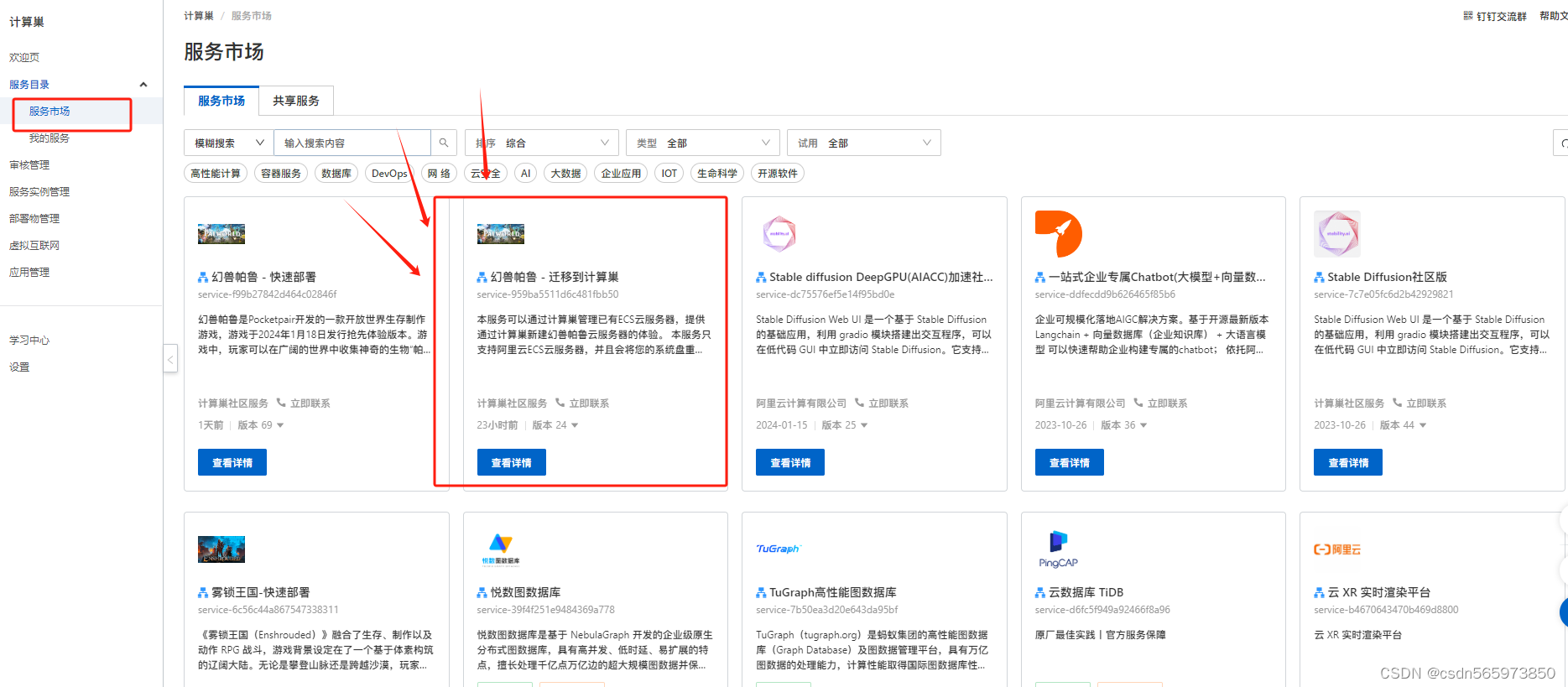
Task: Filter by the 大数据 tag
Action: [566, 173]
